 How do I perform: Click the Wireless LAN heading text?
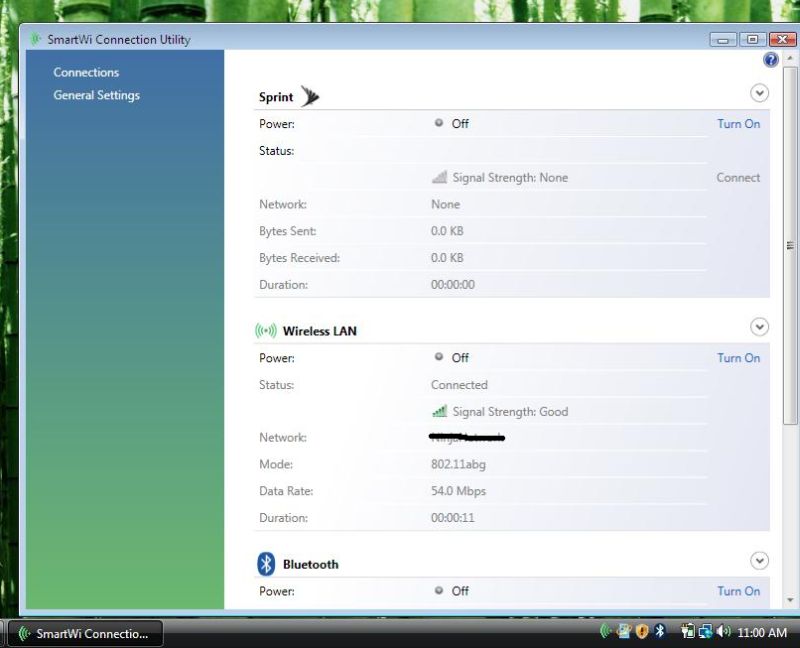click(x=320, y=331)
